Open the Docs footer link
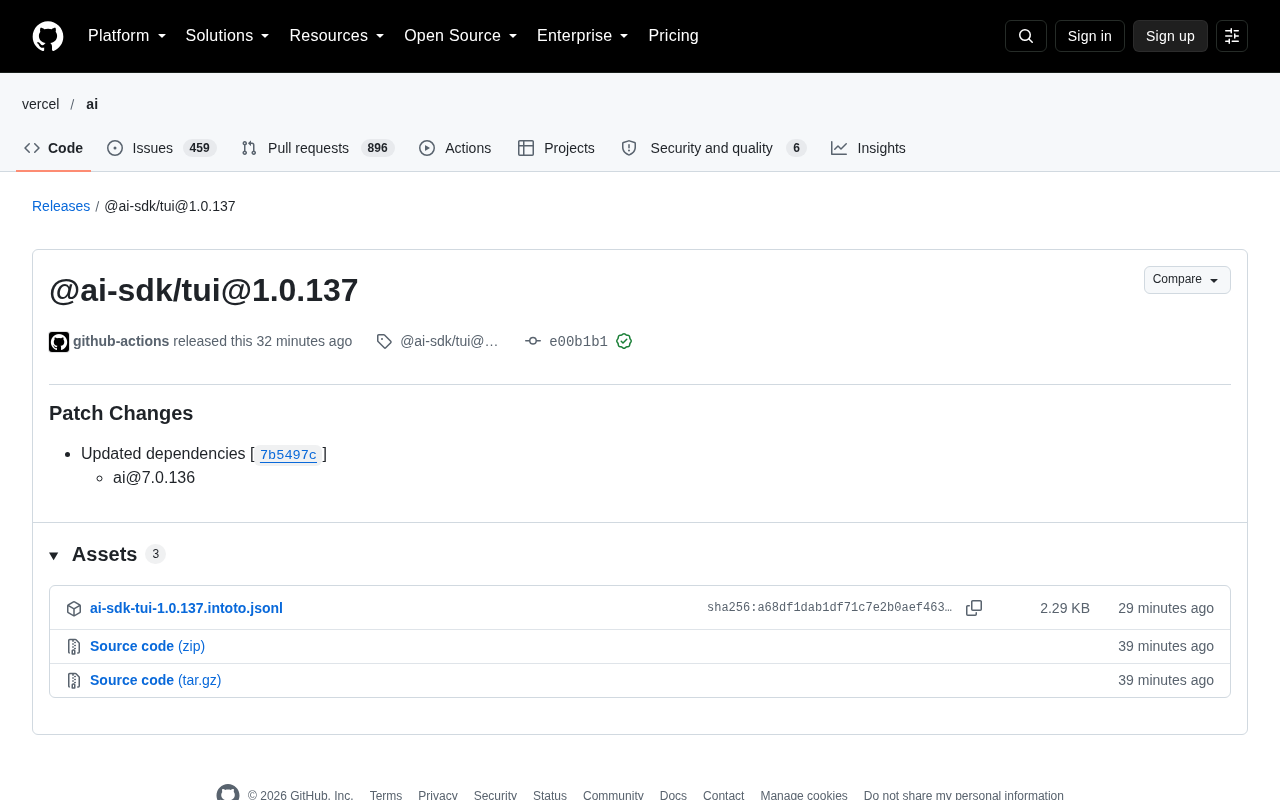Viewport: 1280px width, 800px height. click(673, 795)
